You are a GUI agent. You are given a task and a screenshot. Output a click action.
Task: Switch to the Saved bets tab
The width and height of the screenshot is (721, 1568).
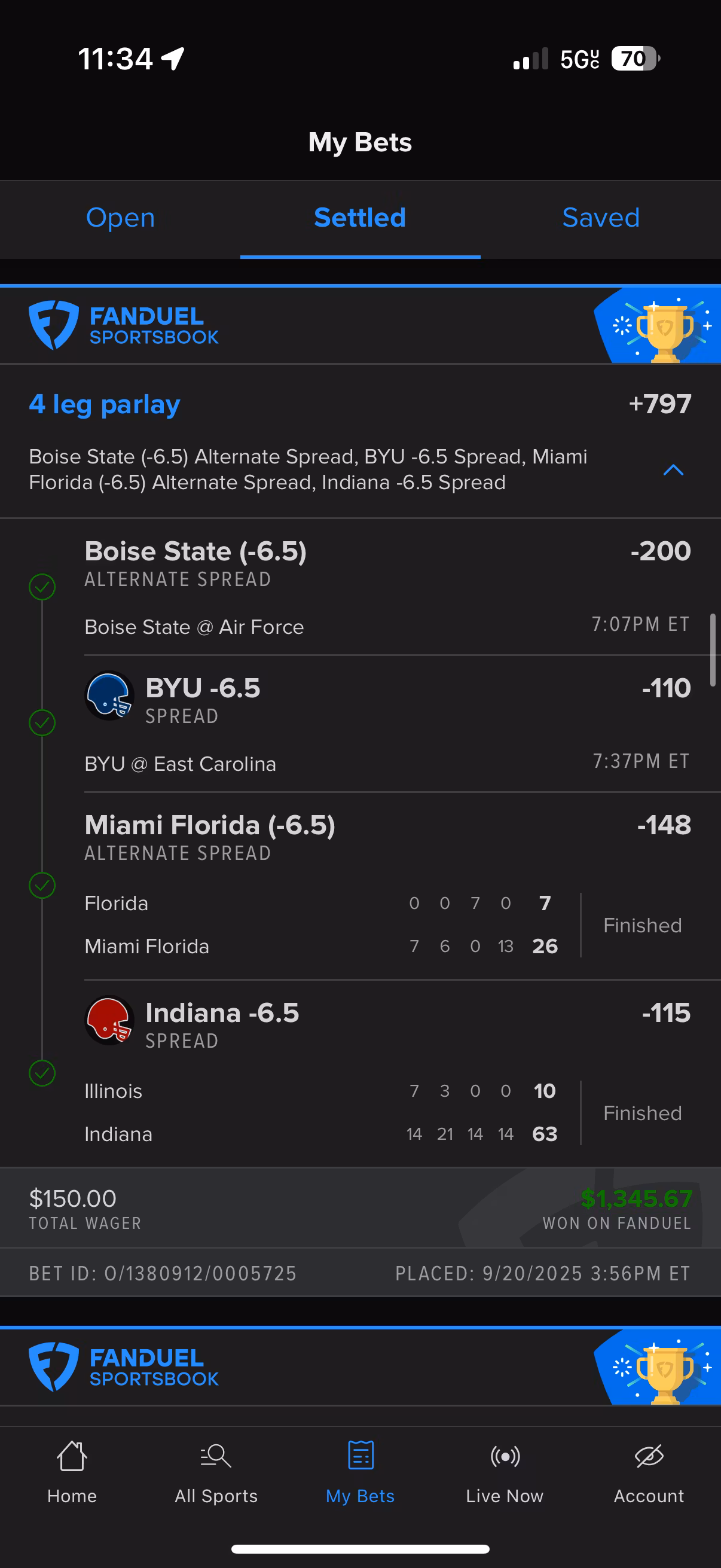point(600,218)
